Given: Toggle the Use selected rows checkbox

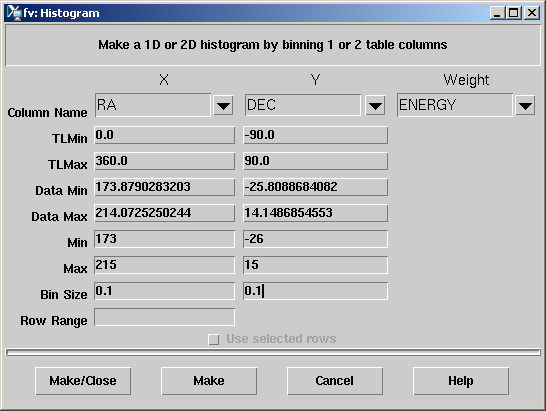Looking at the screenshot, I should pos(213,339).
